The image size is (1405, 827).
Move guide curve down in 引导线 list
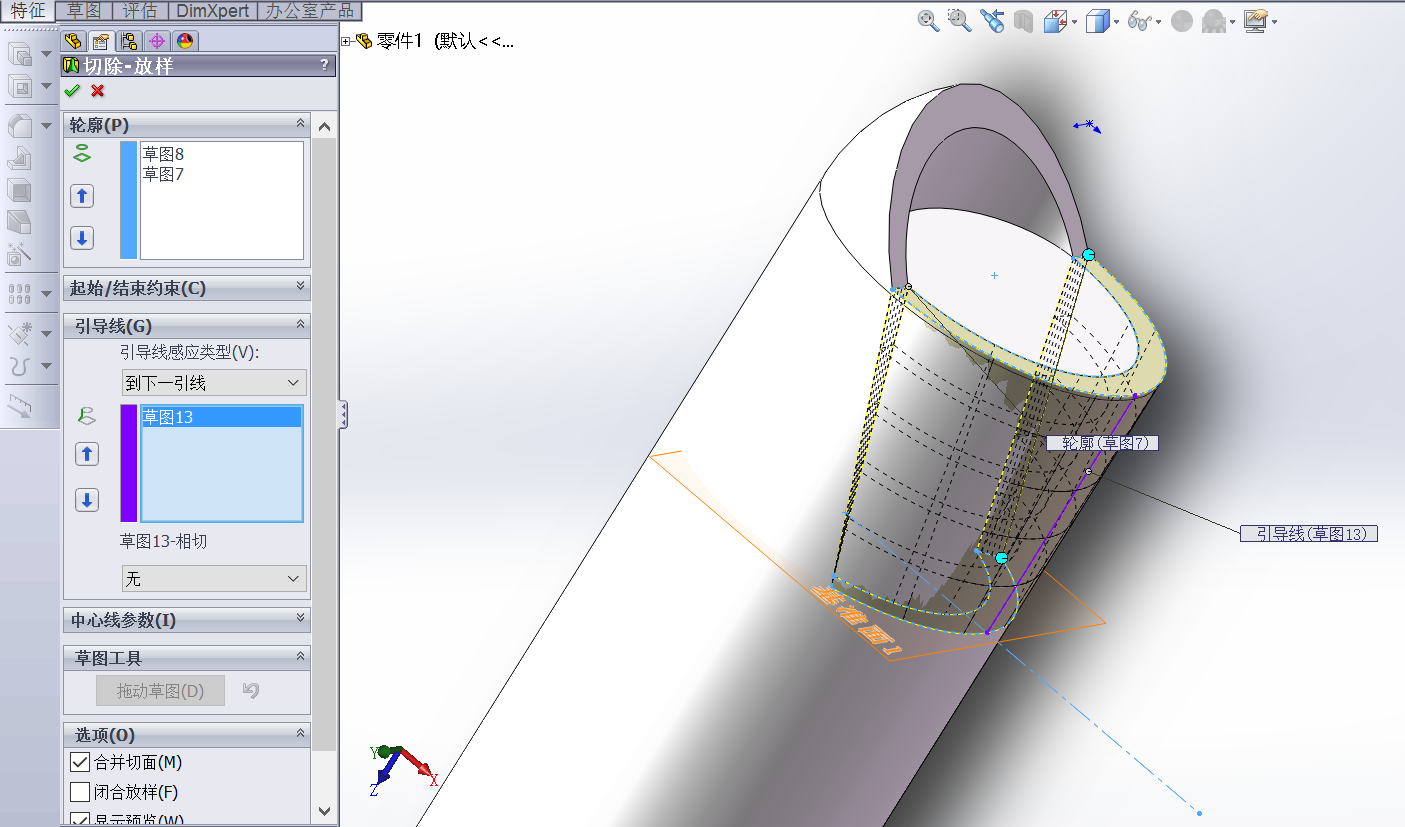pyautogui.click(x=87, y=500)
